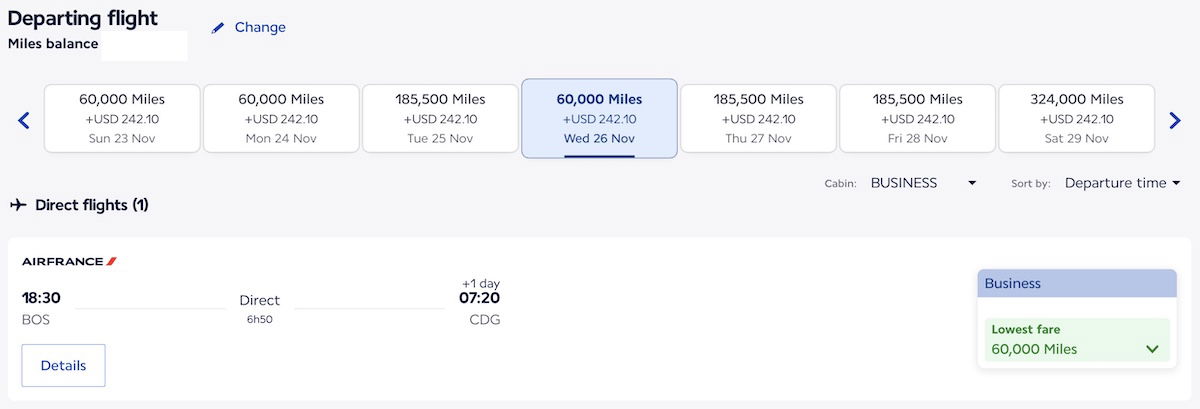The width and height of the screenshot is (1200, 409).
Task: Click the next dates right arrow
Action: [x=1175, y=121]
